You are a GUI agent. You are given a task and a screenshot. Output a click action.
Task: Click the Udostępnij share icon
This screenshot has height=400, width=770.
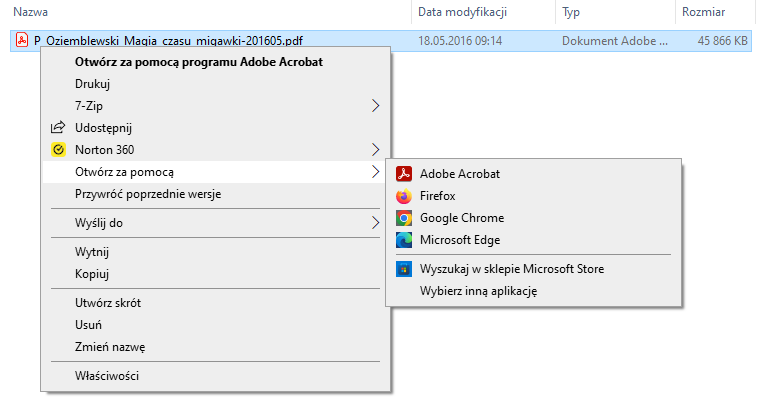[x=58, y=128]
